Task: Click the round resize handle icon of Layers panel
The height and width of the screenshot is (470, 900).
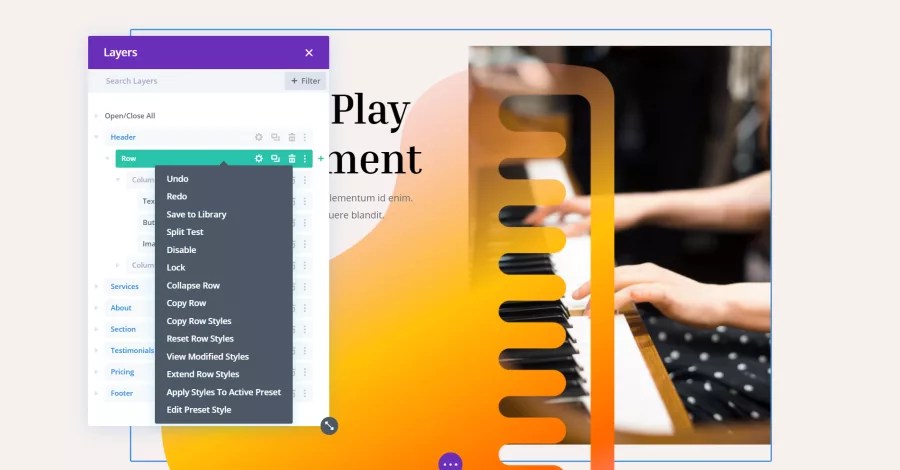Action: (329, 426)
